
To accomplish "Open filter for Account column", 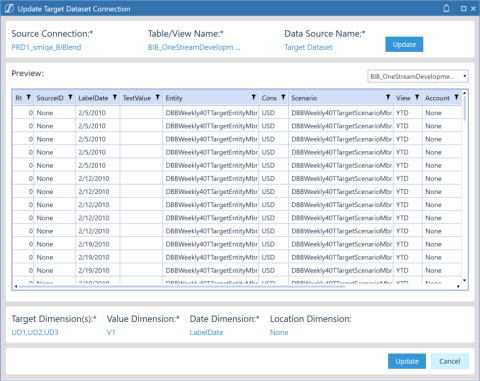I will click(x=457, y=97).
